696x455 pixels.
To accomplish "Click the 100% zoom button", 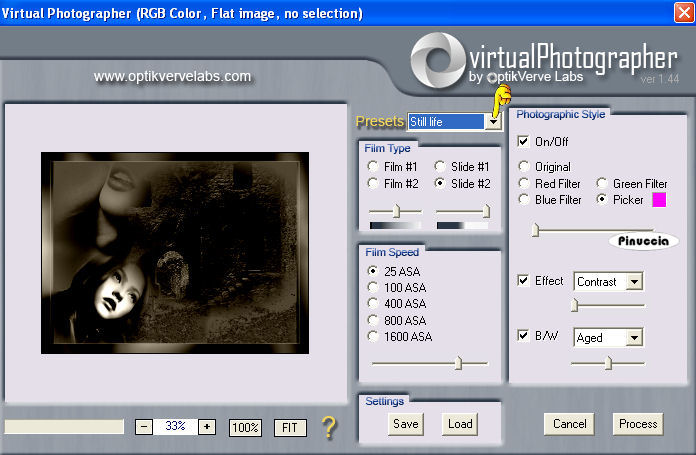I will [245, 427].
